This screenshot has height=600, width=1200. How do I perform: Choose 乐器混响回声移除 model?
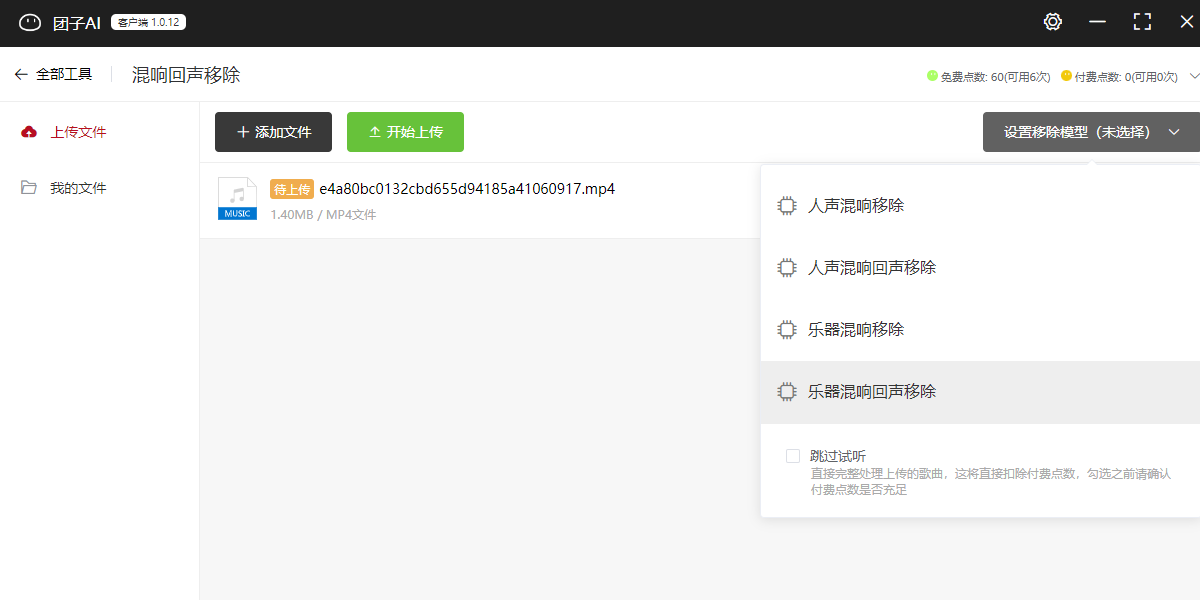coord(980,392)
